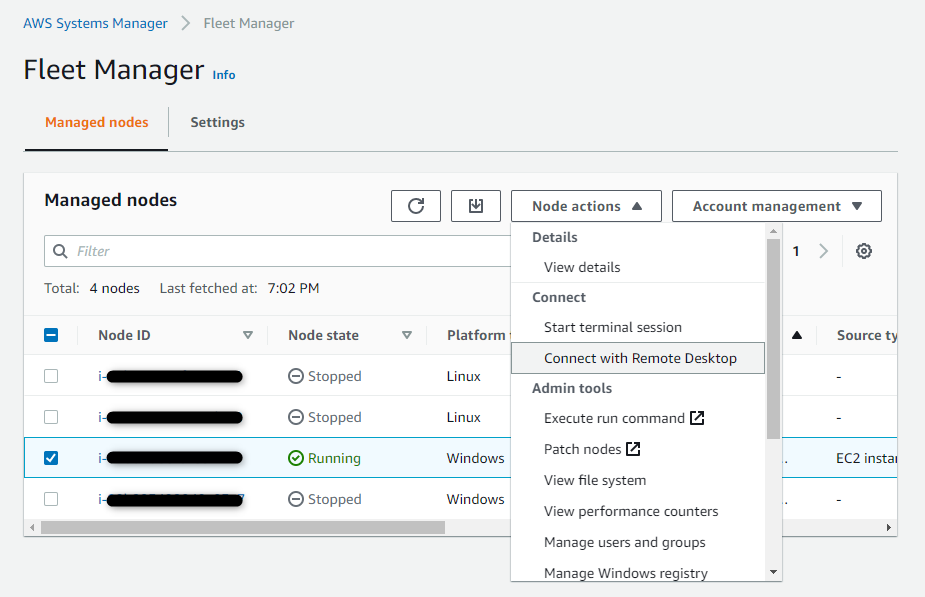Click the menu scrollbar up arrow
This screenshot has height=597, width=925.
coord(773,231)
